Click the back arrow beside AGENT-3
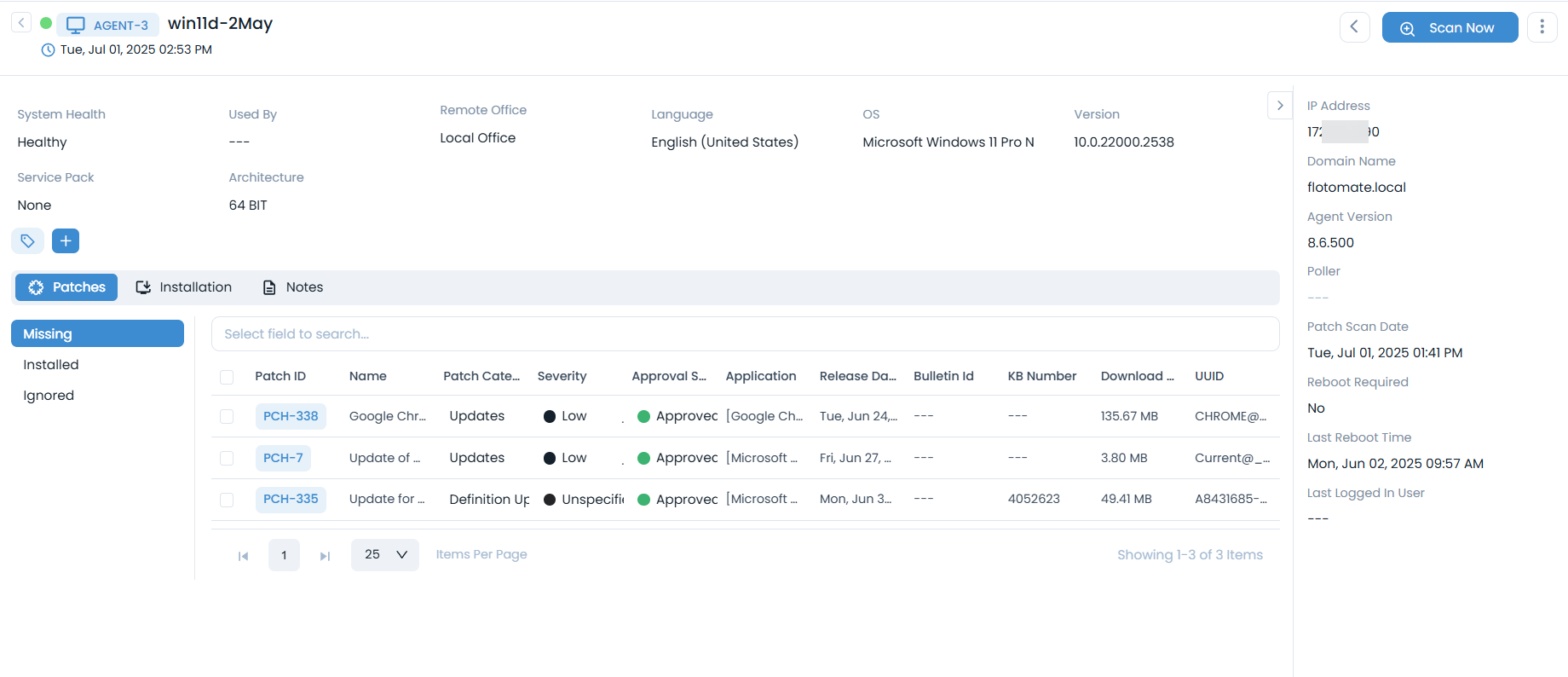The image size is (1568, 677). (21, 23)
